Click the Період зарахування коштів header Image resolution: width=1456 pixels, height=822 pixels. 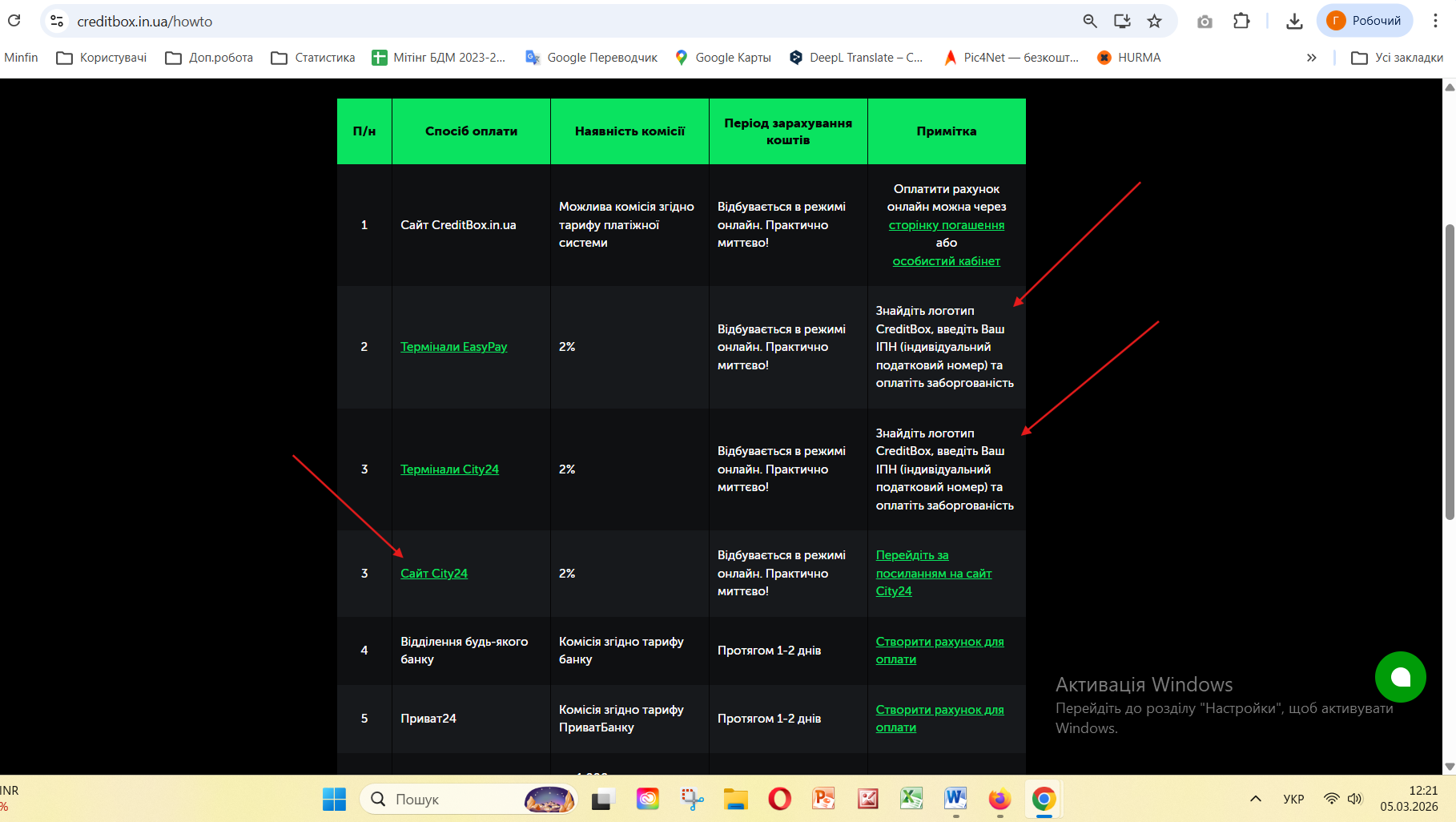(788, 131)
